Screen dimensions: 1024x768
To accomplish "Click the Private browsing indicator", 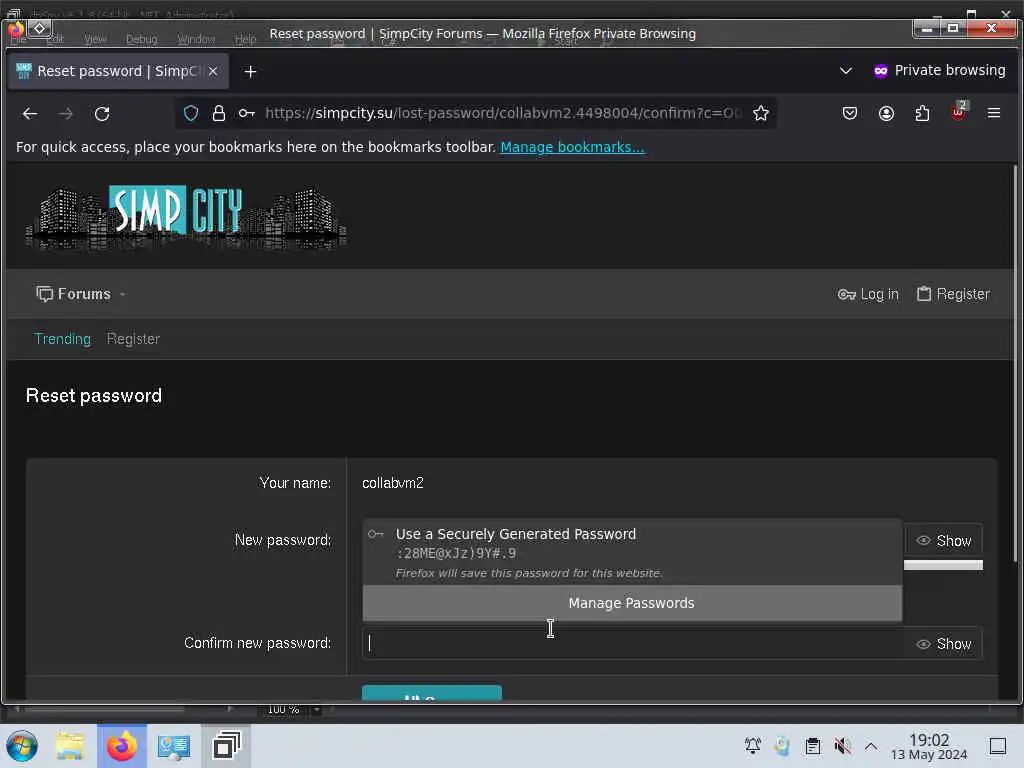I will [x=939, y=71].
